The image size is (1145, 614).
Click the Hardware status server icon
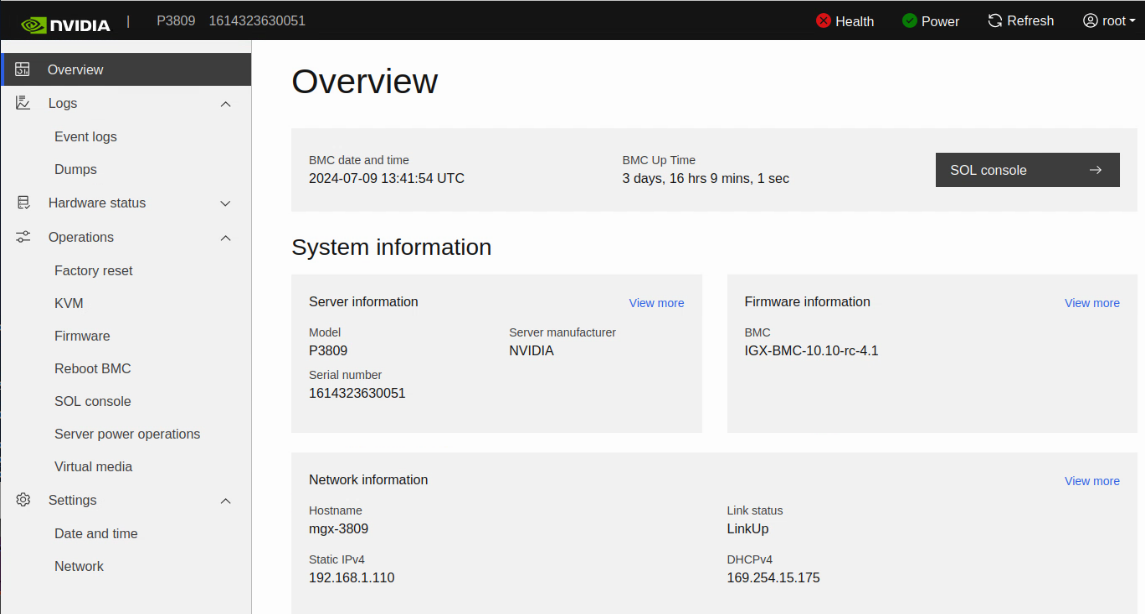(23, 203)
